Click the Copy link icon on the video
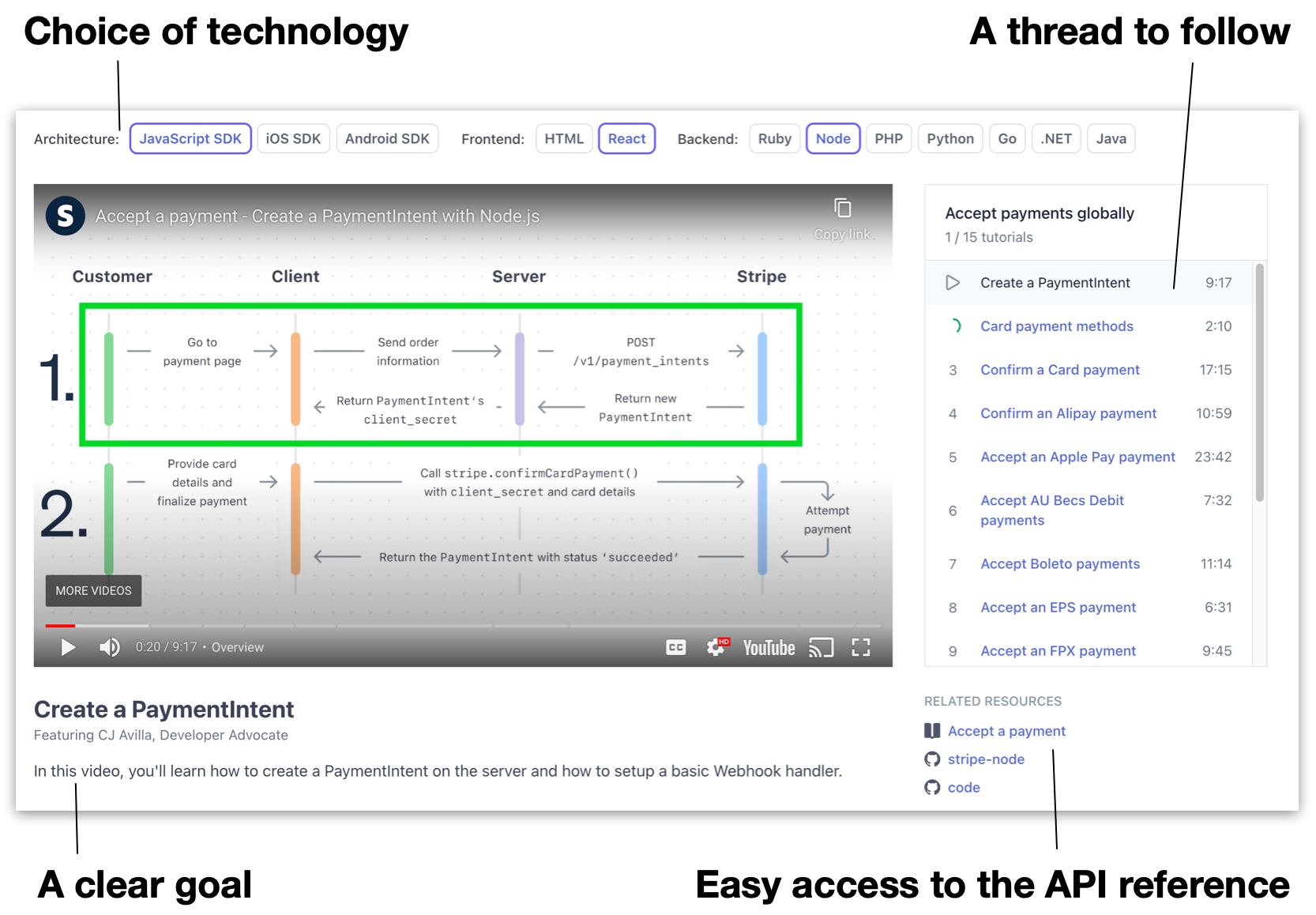This screenshot has height=915, width=1316. point(843,209)
